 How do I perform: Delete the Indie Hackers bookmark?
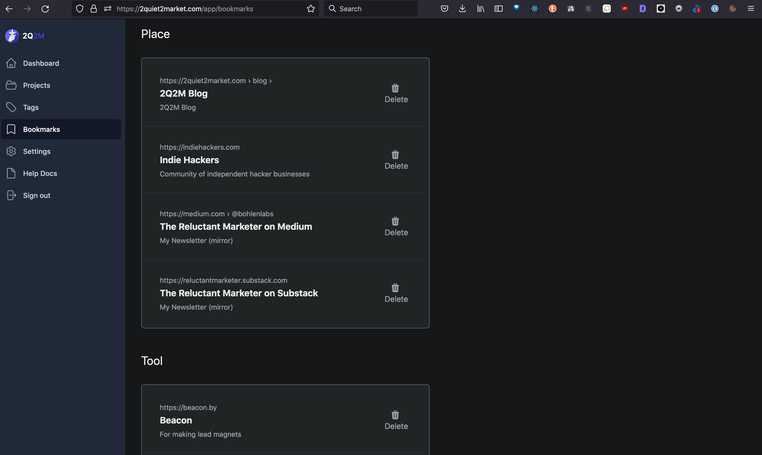click(396, 160)
